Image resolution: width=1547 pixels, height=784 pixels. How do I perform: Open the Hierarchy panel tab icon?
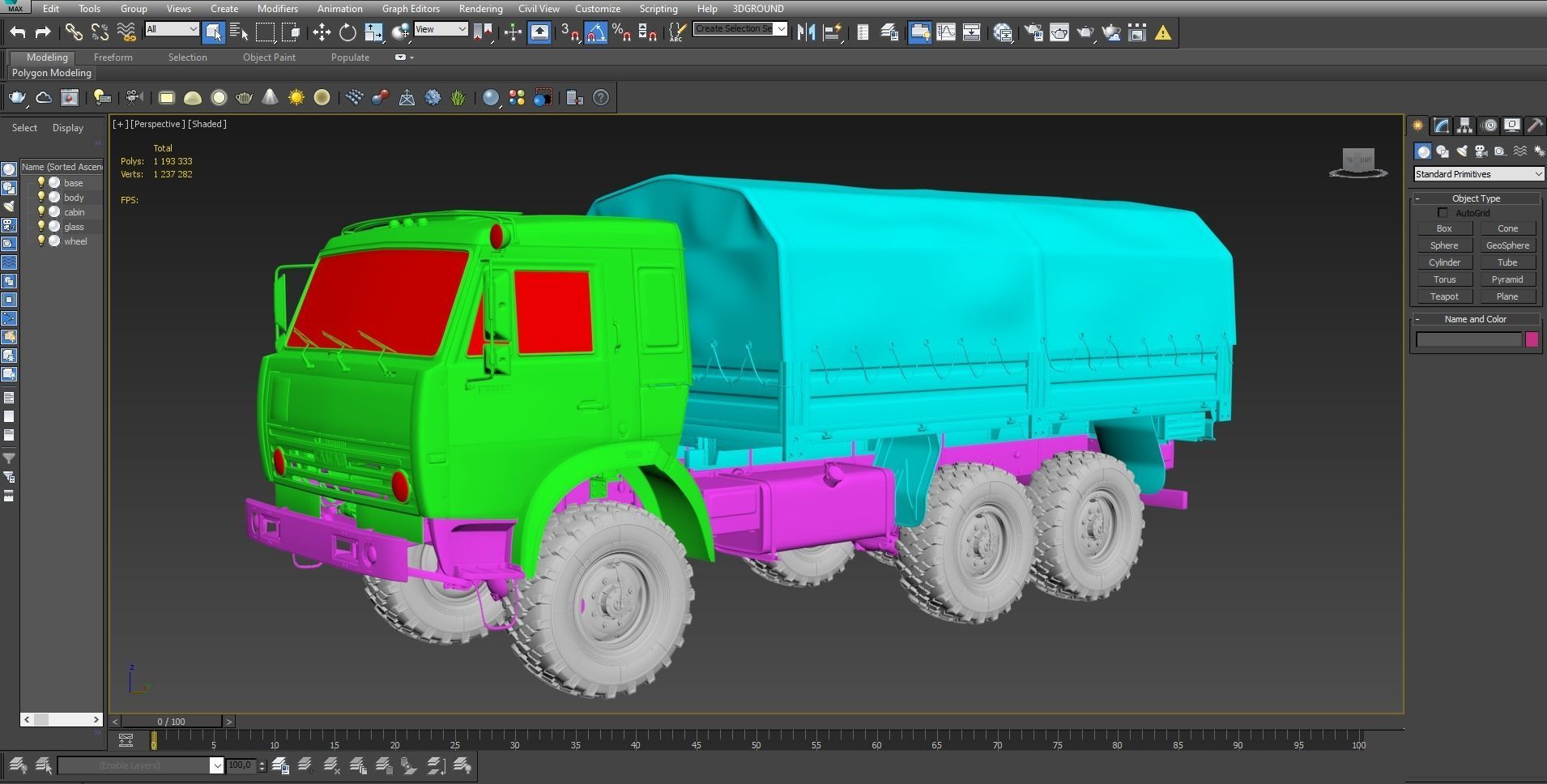click(1464, 126)
